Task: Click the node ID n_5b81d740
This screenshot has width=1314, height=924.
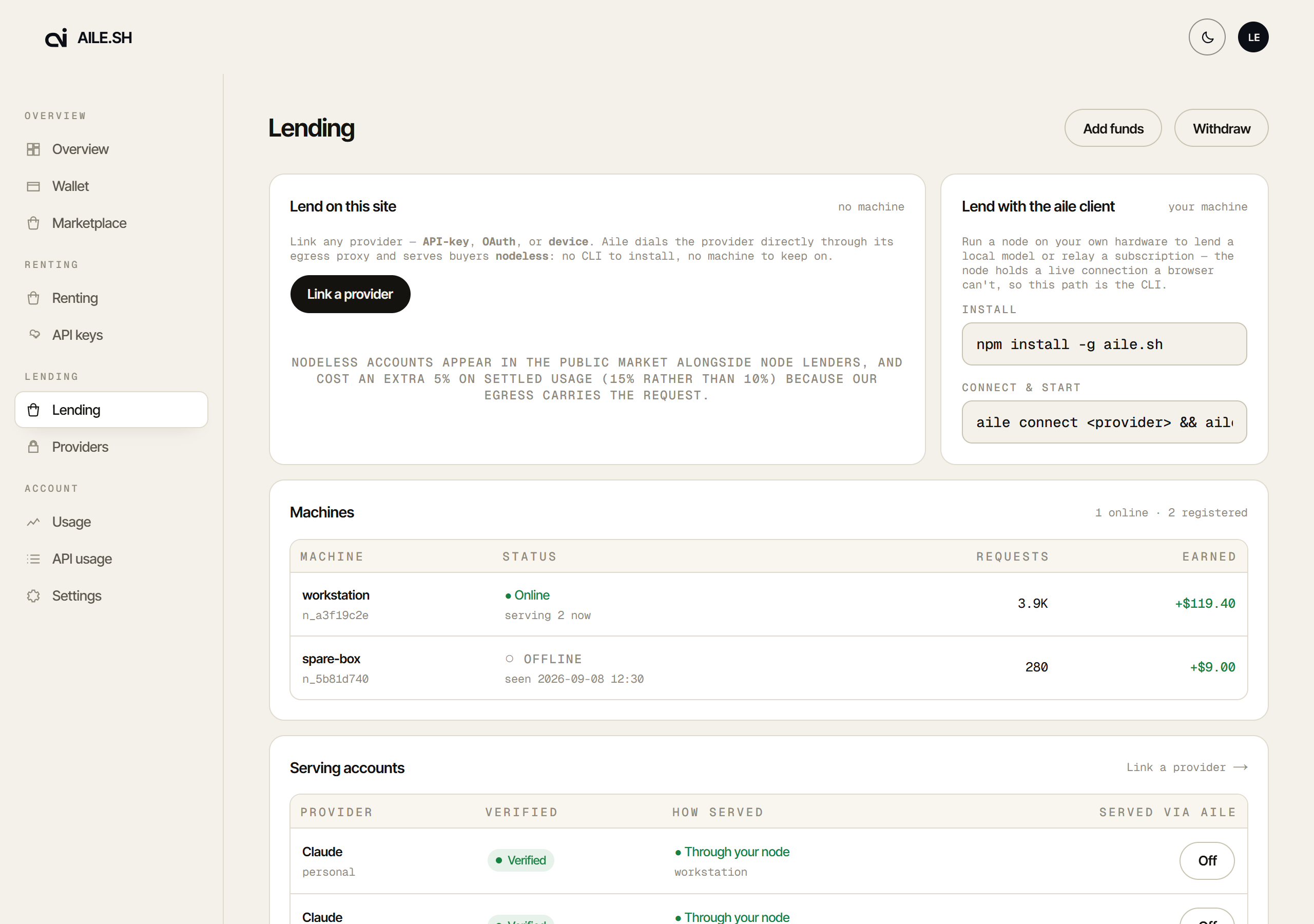Action: click(x=335, y=679)
